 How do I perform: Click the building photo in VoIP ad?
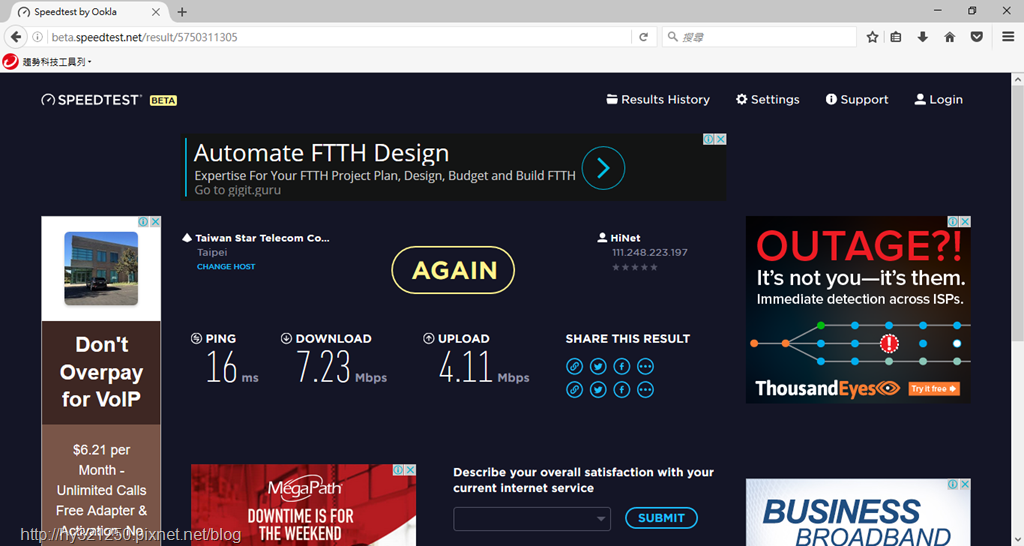coord(101,268)
